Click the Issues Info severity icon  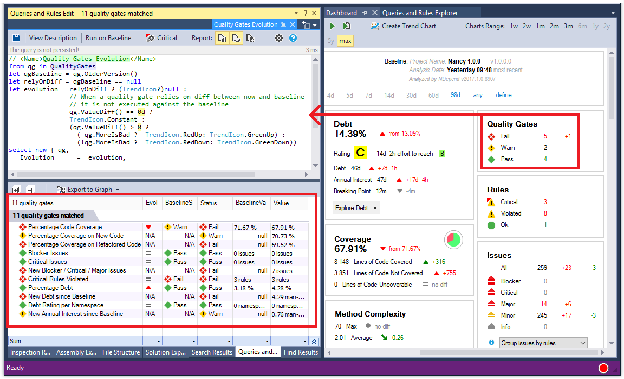491,326
